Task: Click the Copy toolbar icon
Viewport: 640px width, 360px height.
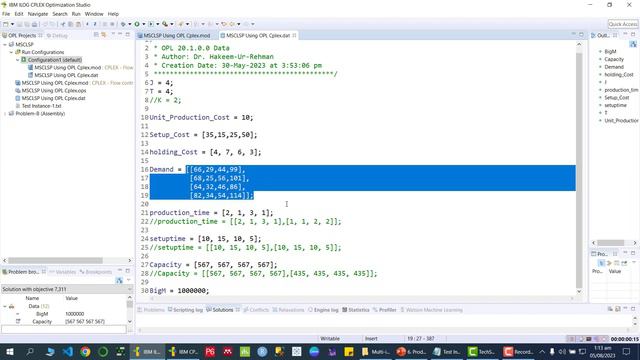Action: tap(71, 24)
